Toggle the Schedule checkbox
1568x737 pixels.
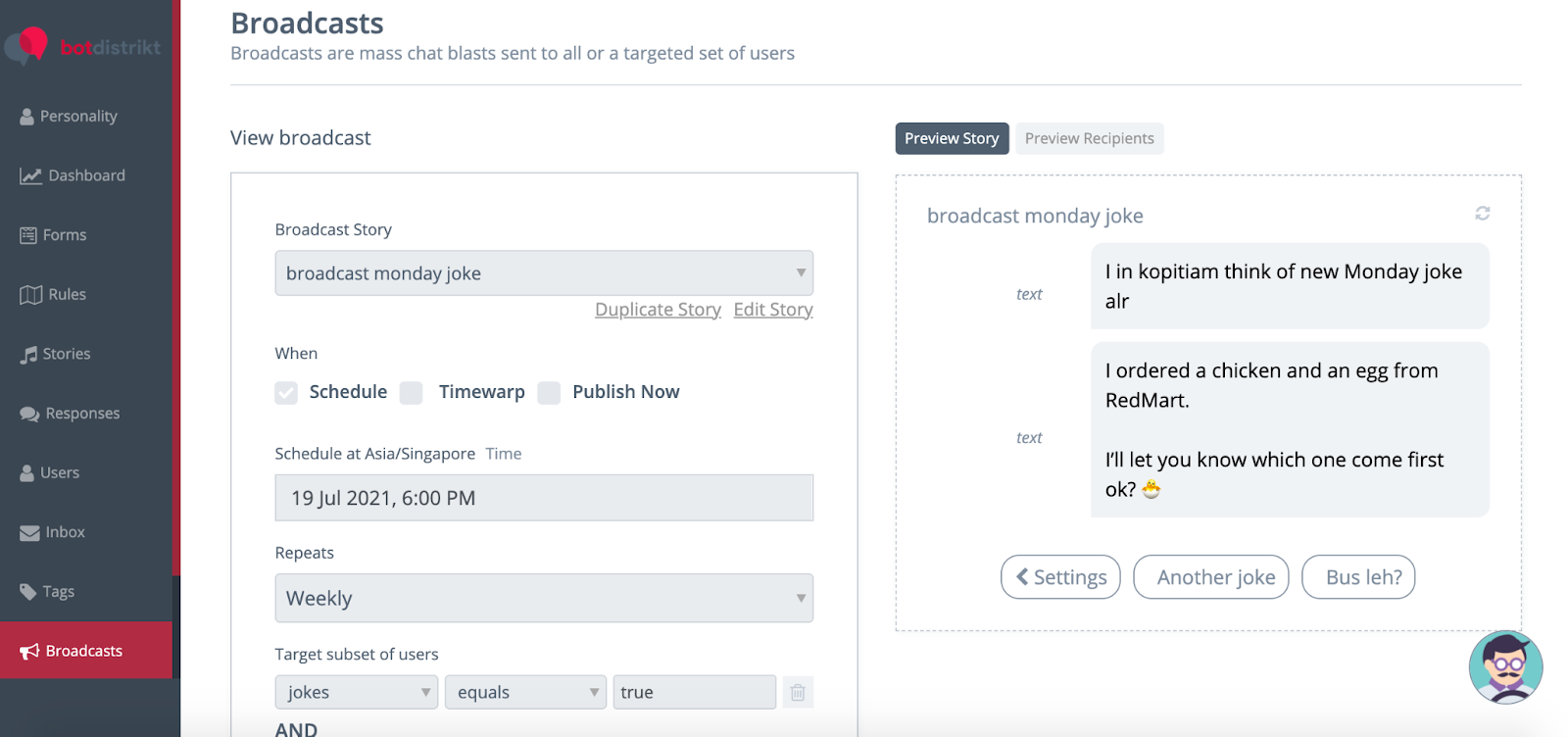(286, 393)
